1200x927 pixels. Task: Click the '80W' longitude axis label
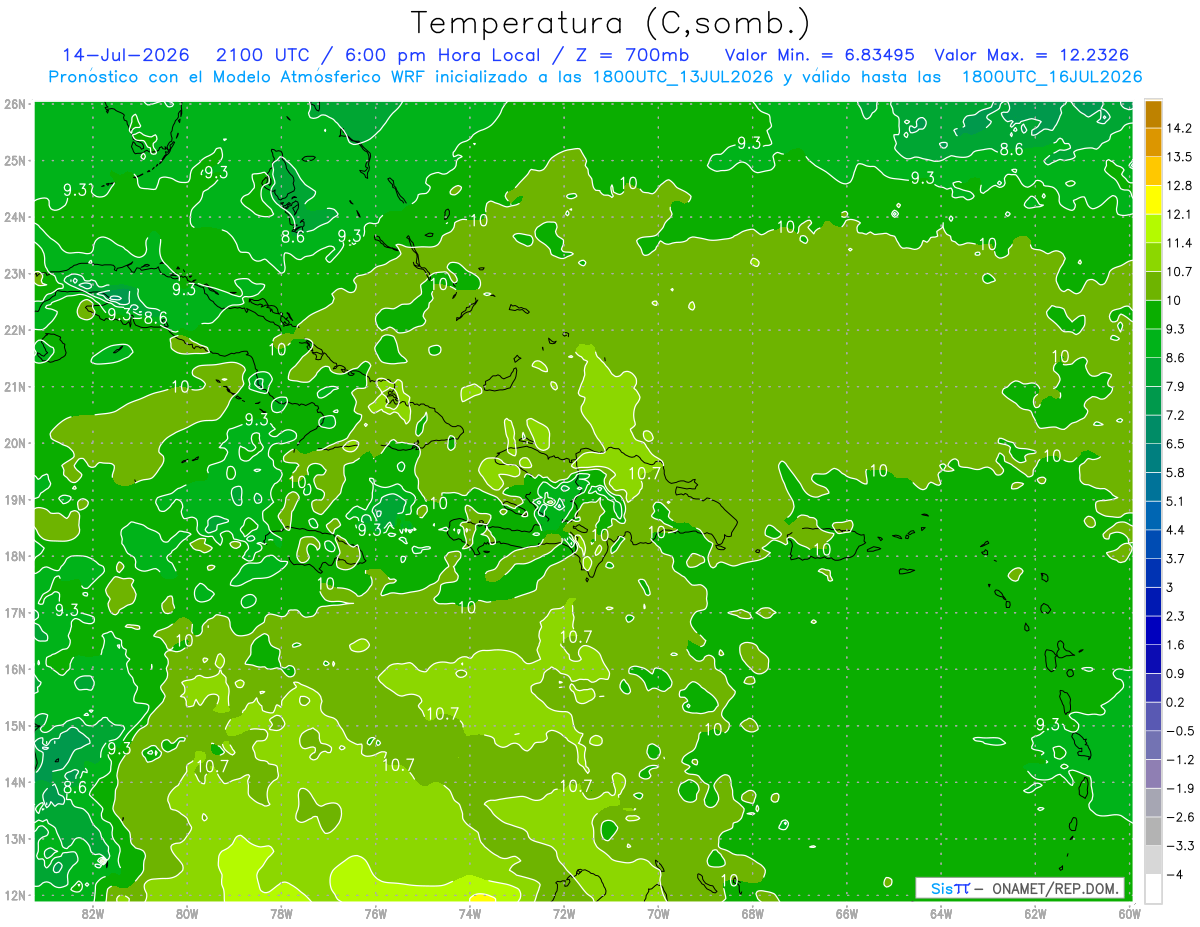[187, 914]
